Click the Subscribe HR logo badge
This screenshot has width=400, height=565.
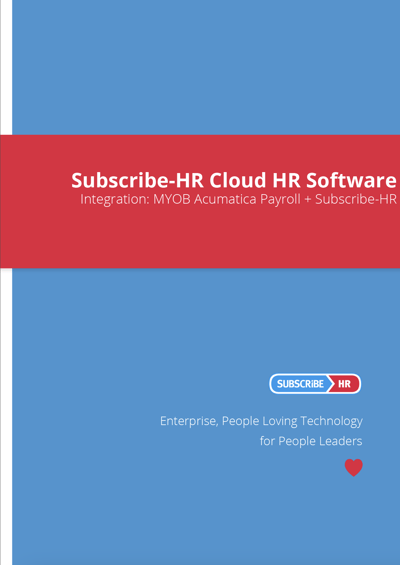pyautogui.click(x=315, y=383)
